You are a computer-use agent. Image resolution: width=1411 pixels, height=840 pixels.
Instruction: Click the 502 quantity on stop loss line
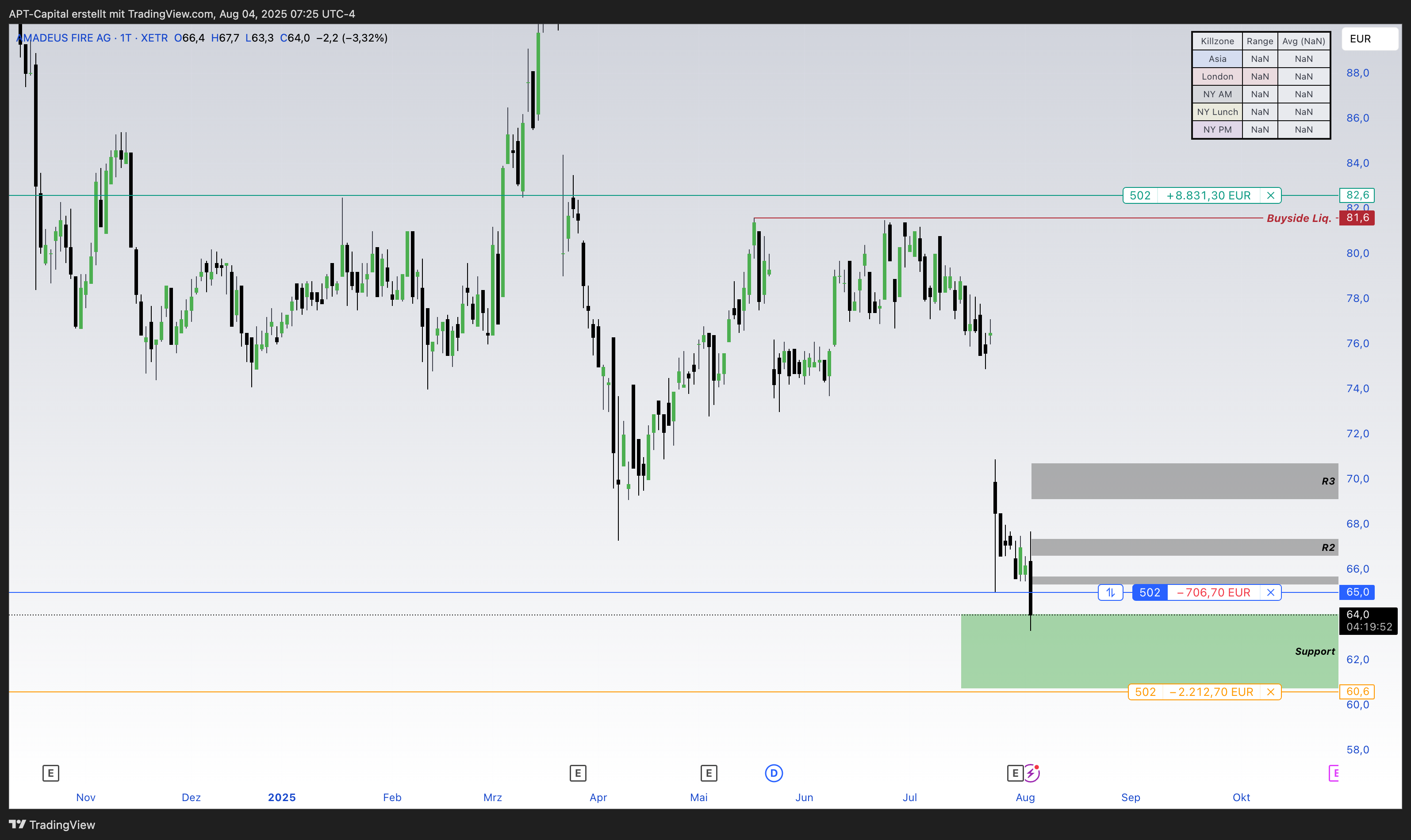click(x=1145, y=692)
